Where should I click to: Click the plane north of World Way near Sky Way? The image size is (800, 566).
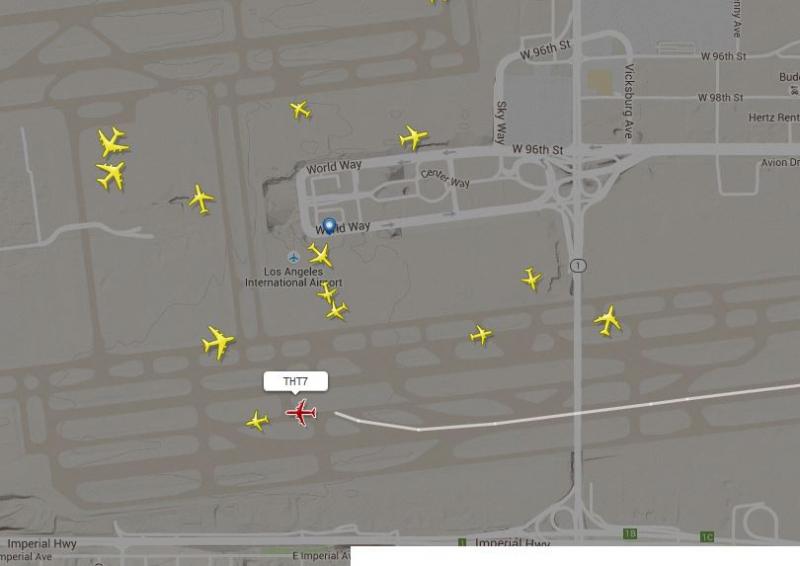pos(413,137)
